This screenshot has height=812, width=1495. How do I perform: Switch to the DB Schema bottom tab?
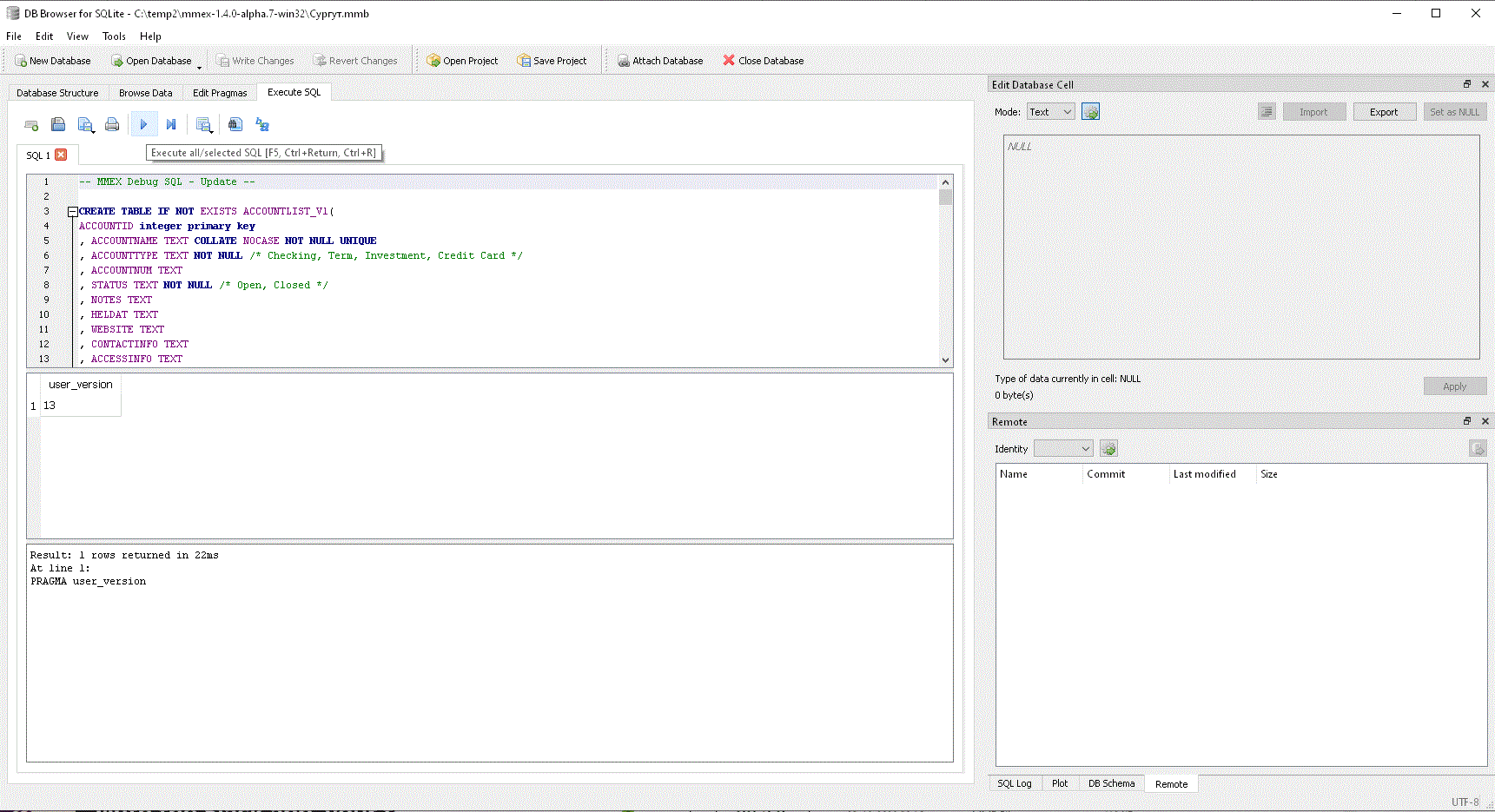[x=1111, y=783]
